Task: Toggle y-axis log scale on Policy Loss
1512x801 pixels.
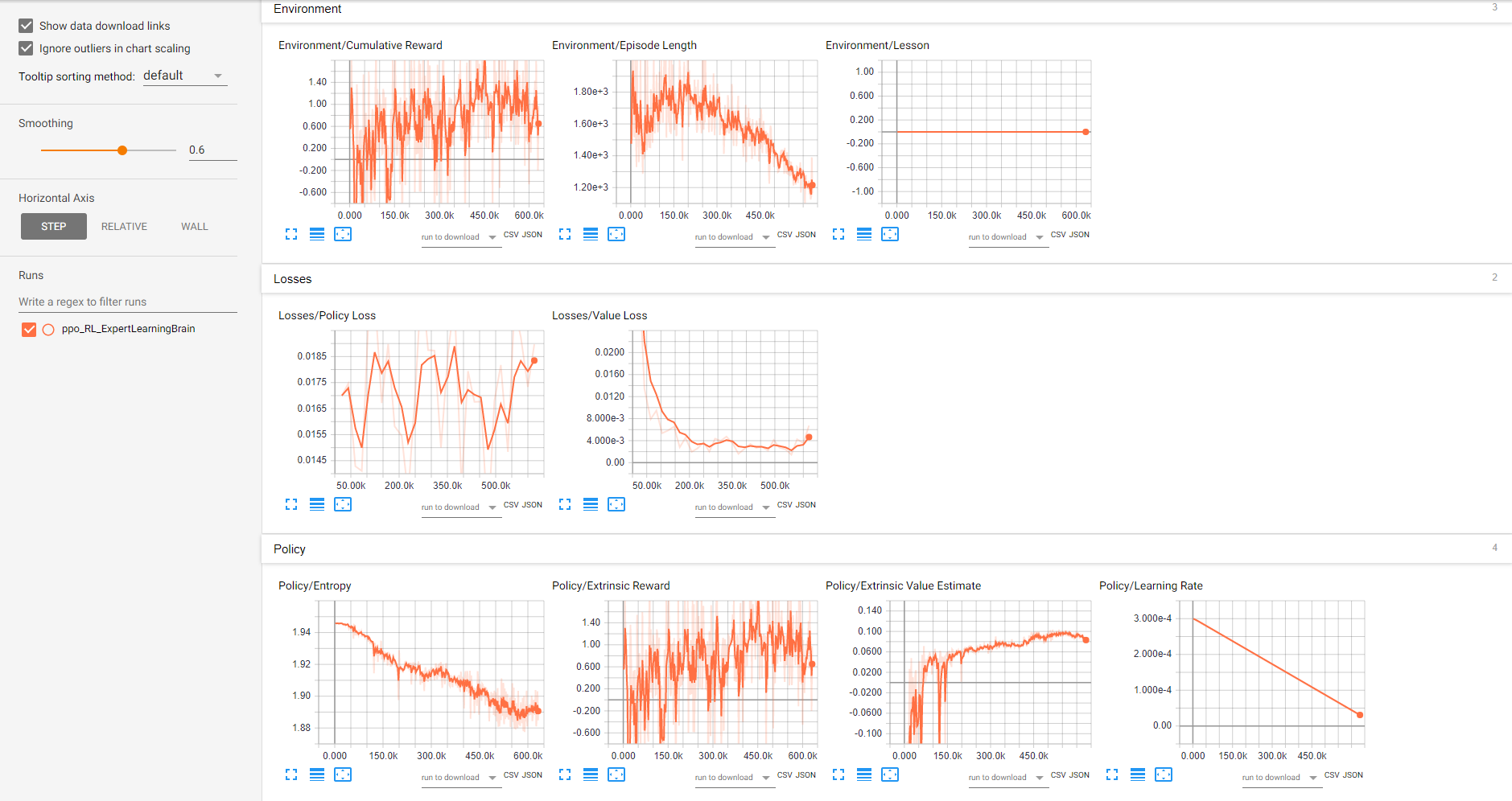Action: 317,504
